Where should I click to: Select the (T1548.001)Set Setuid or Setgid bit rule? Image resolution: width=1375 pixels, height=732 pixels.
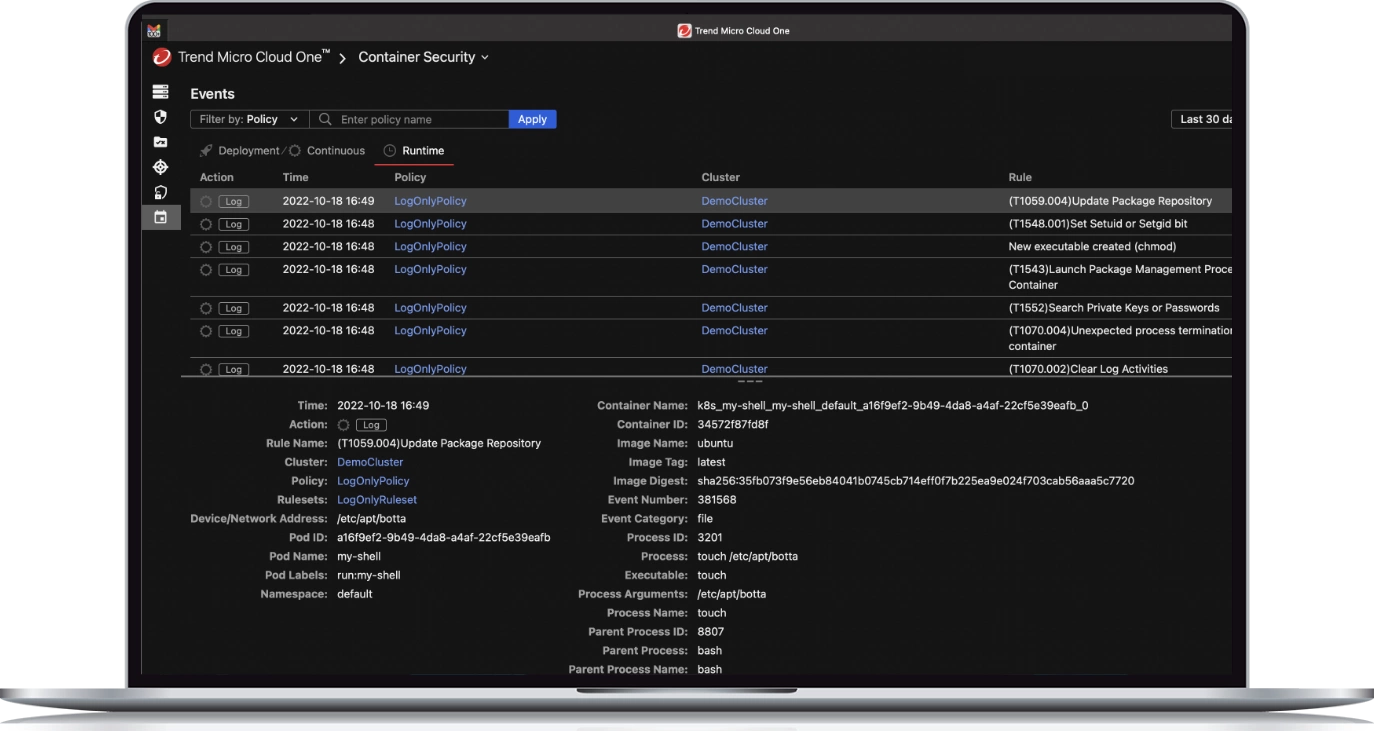point(1098,224)
